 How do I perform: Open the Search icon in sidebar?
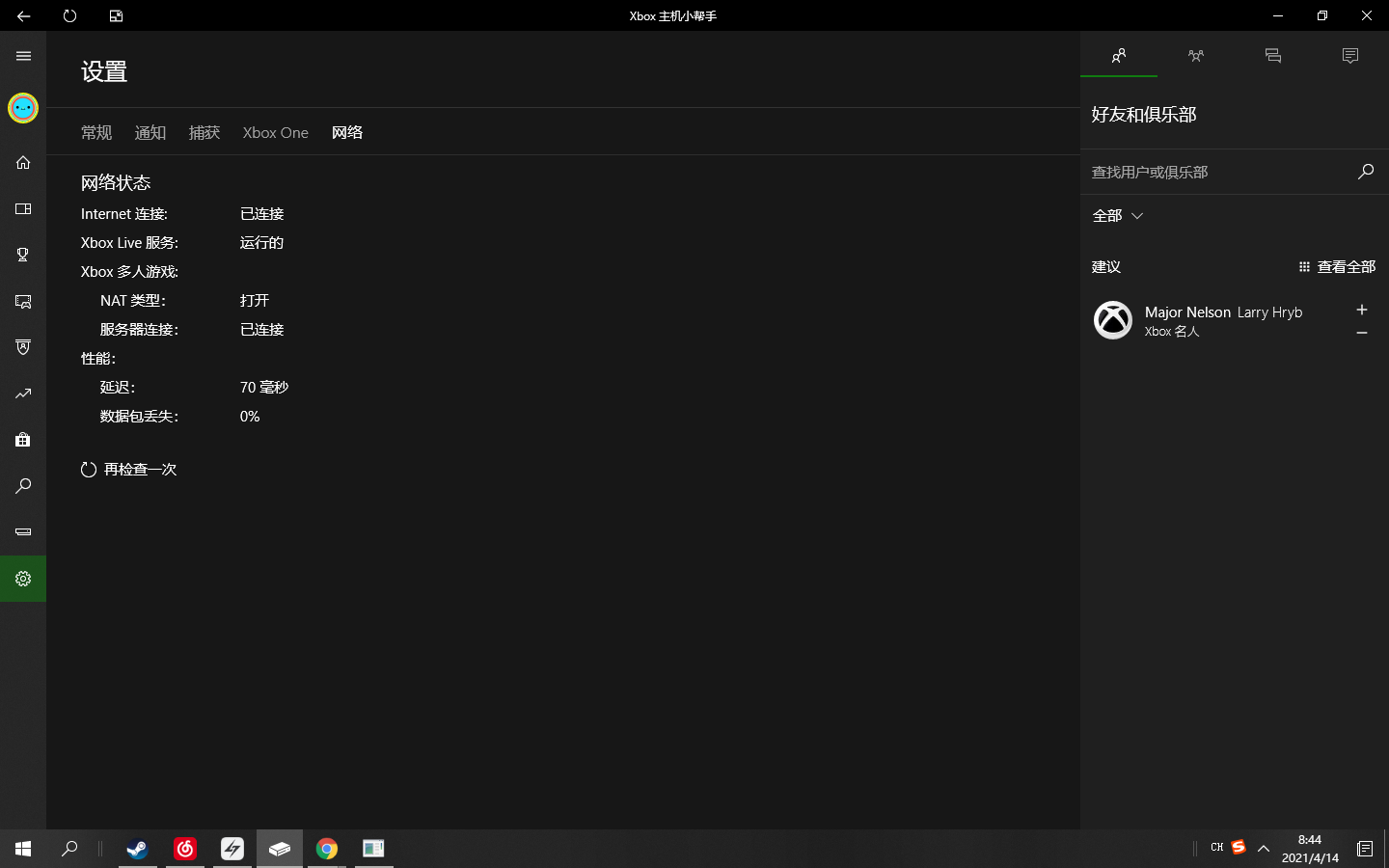click(23, 486)
